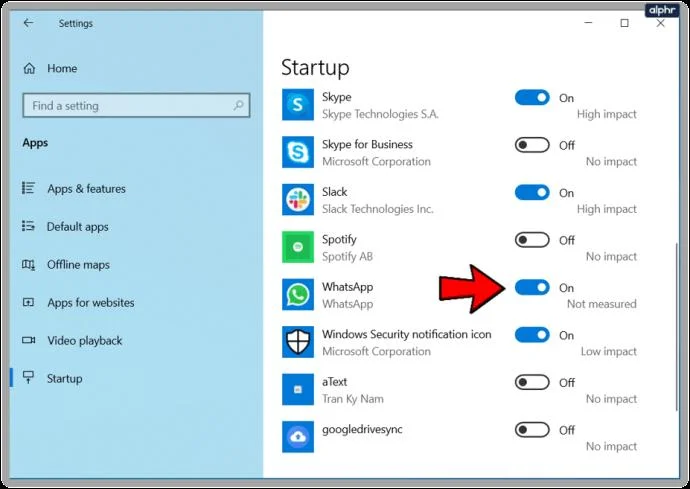Click the Find a setting field
Screen dimensions: 690x489
click(x=136, y=105)
